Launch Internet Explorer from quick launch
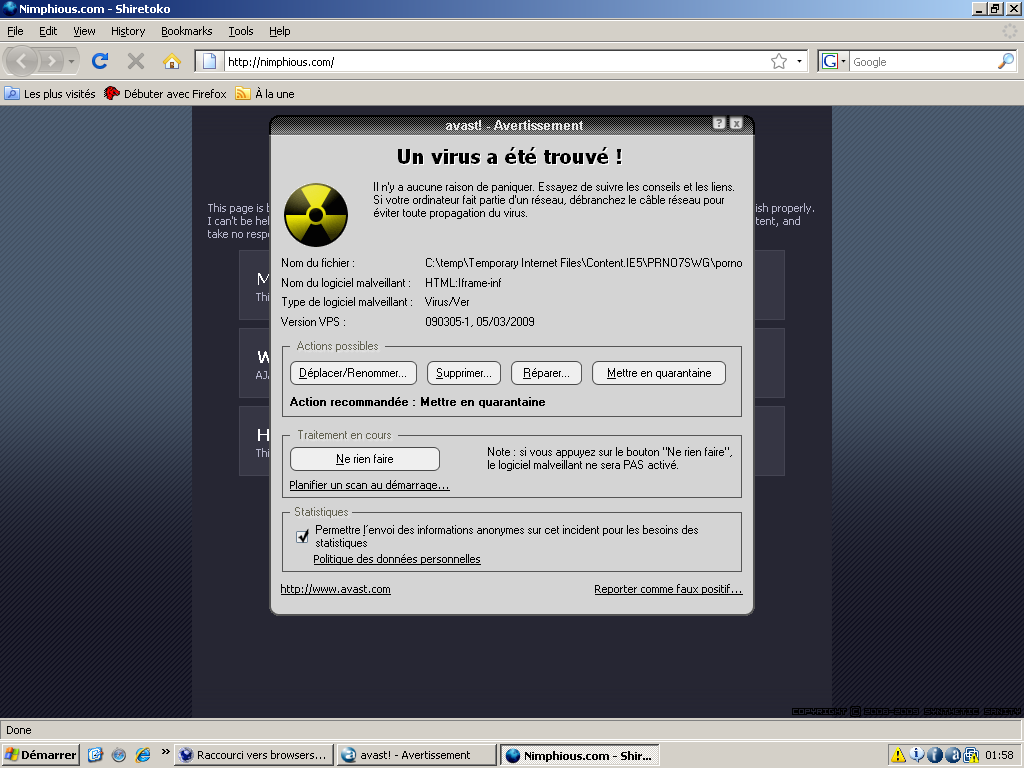The height and width of the screenshot is (768, 1024). (143, 755)
